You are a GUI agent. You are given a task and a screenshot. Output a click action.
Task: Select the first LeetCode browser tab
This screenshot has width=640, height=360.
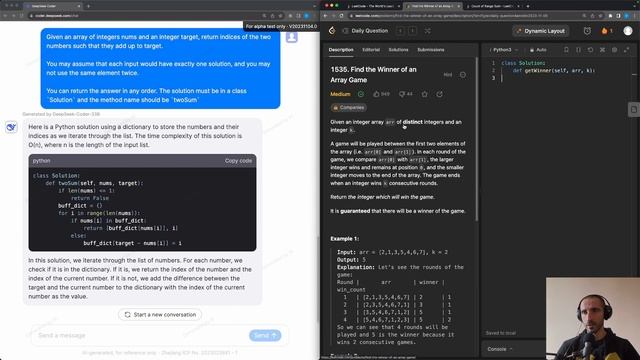[372, 6]
